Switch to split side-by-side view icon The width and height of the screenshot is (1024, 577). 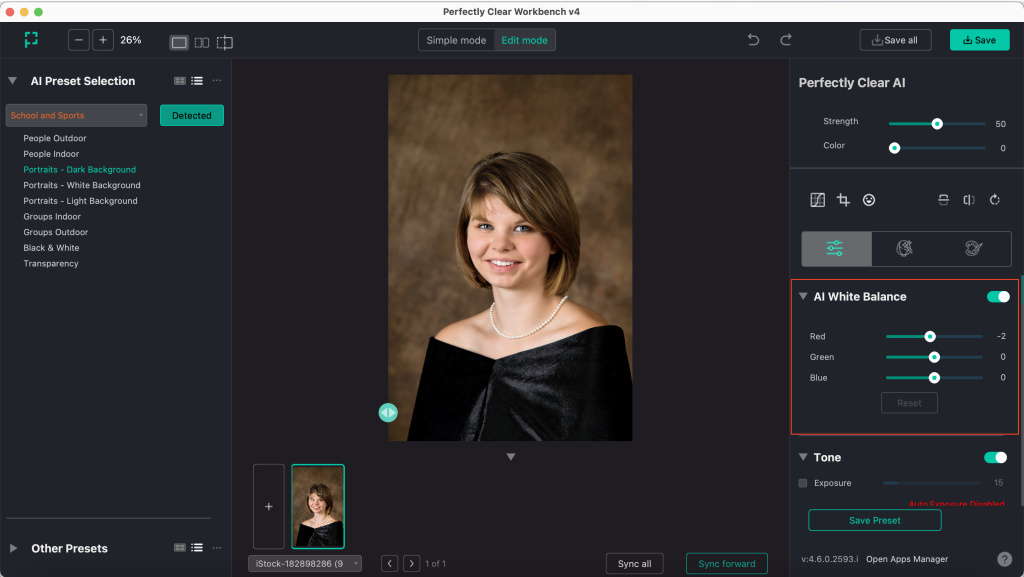click(x=202, y=42)
